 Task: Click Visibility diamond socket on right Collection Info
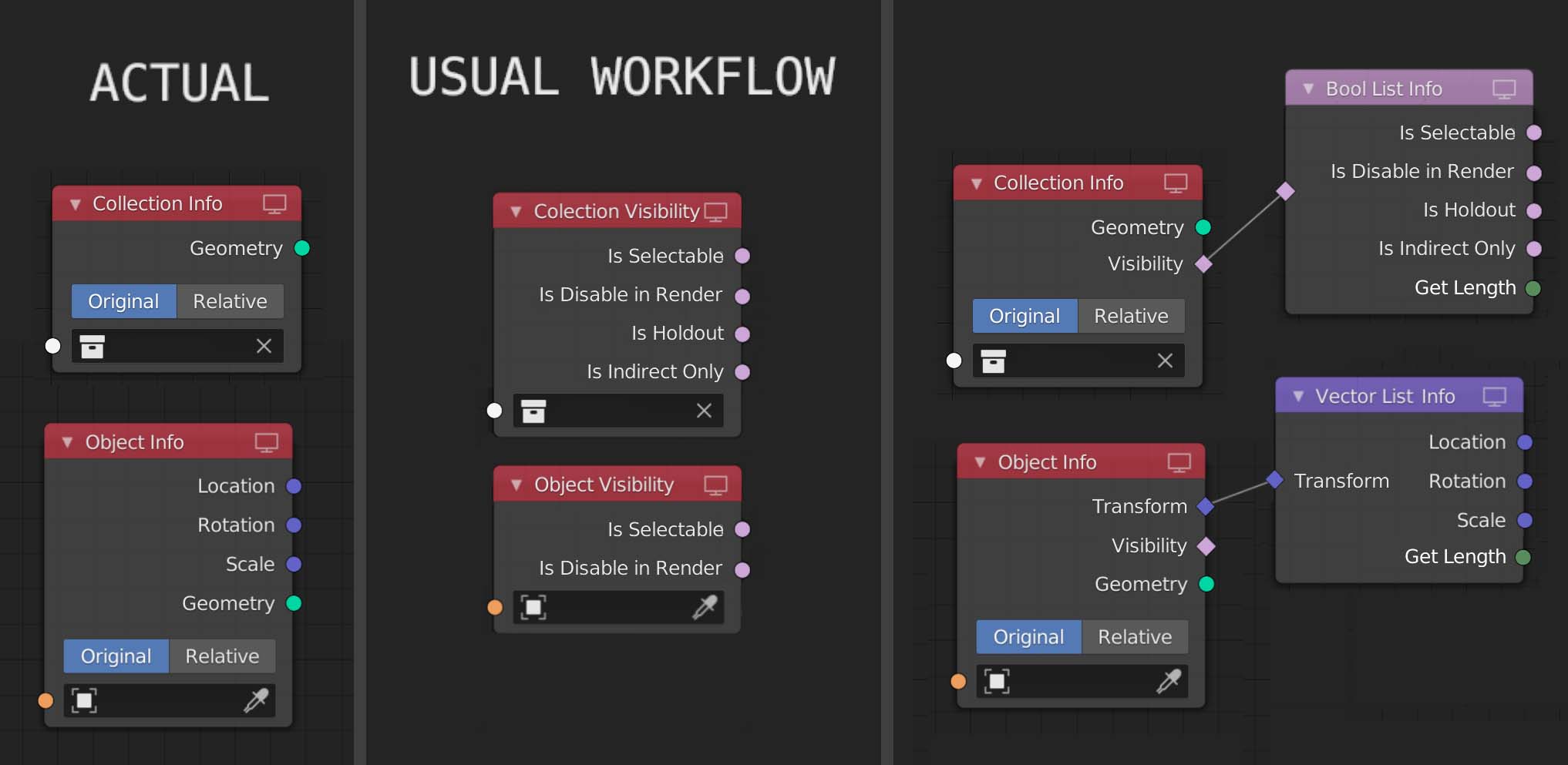coord(1203,264)
